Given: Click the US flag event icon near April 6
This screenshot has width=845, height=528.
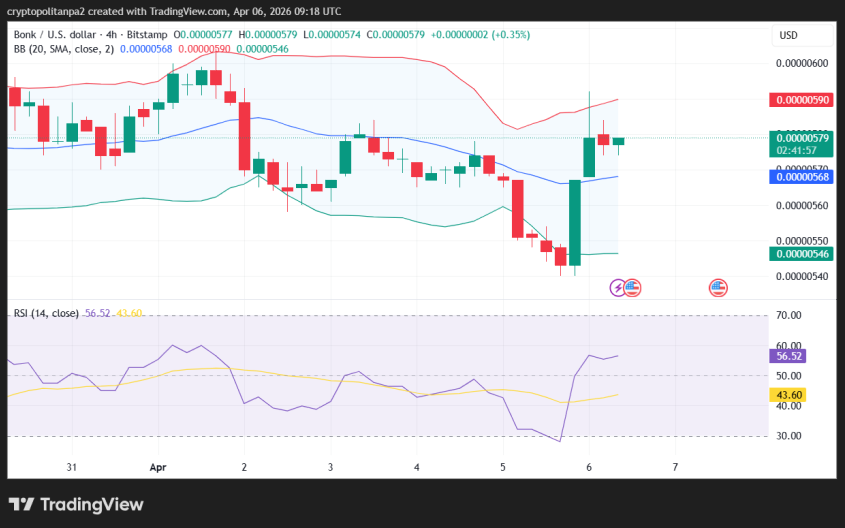Looking at the screenshot, I should pyautogui.click(x=632, y=288).
